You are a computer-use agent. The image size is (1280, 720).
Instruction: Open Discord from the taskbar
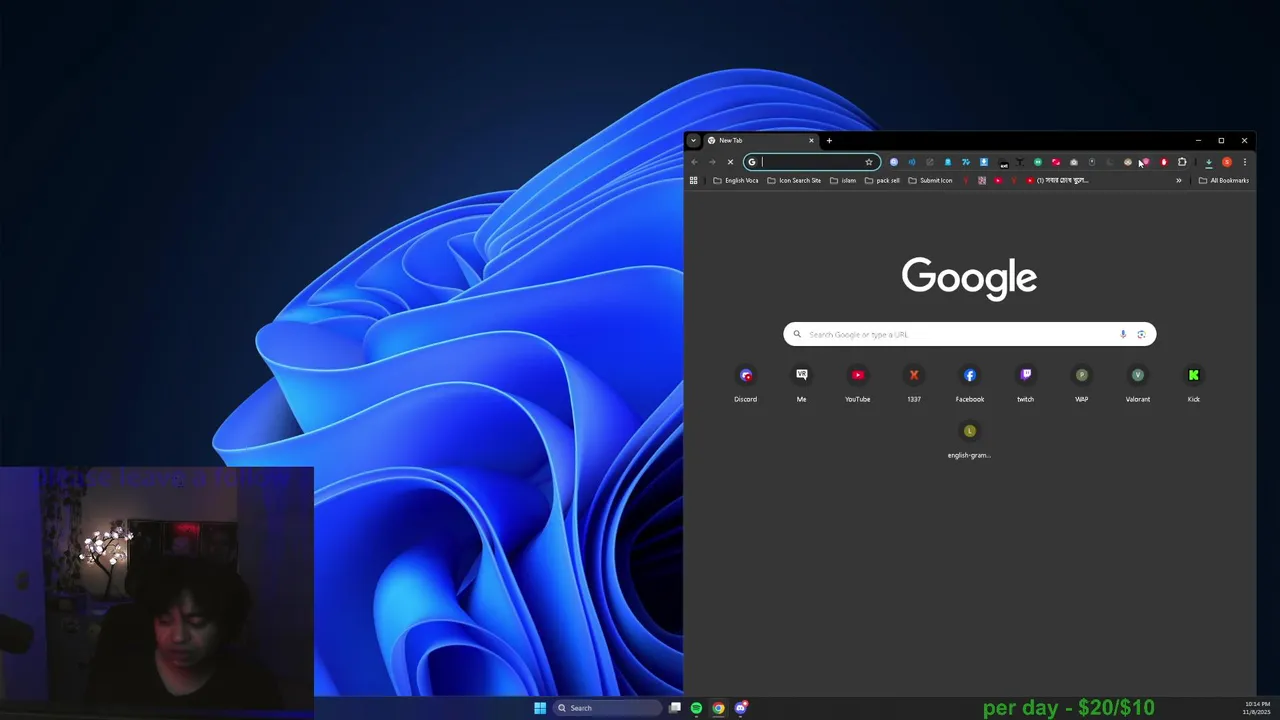(740, 708)
